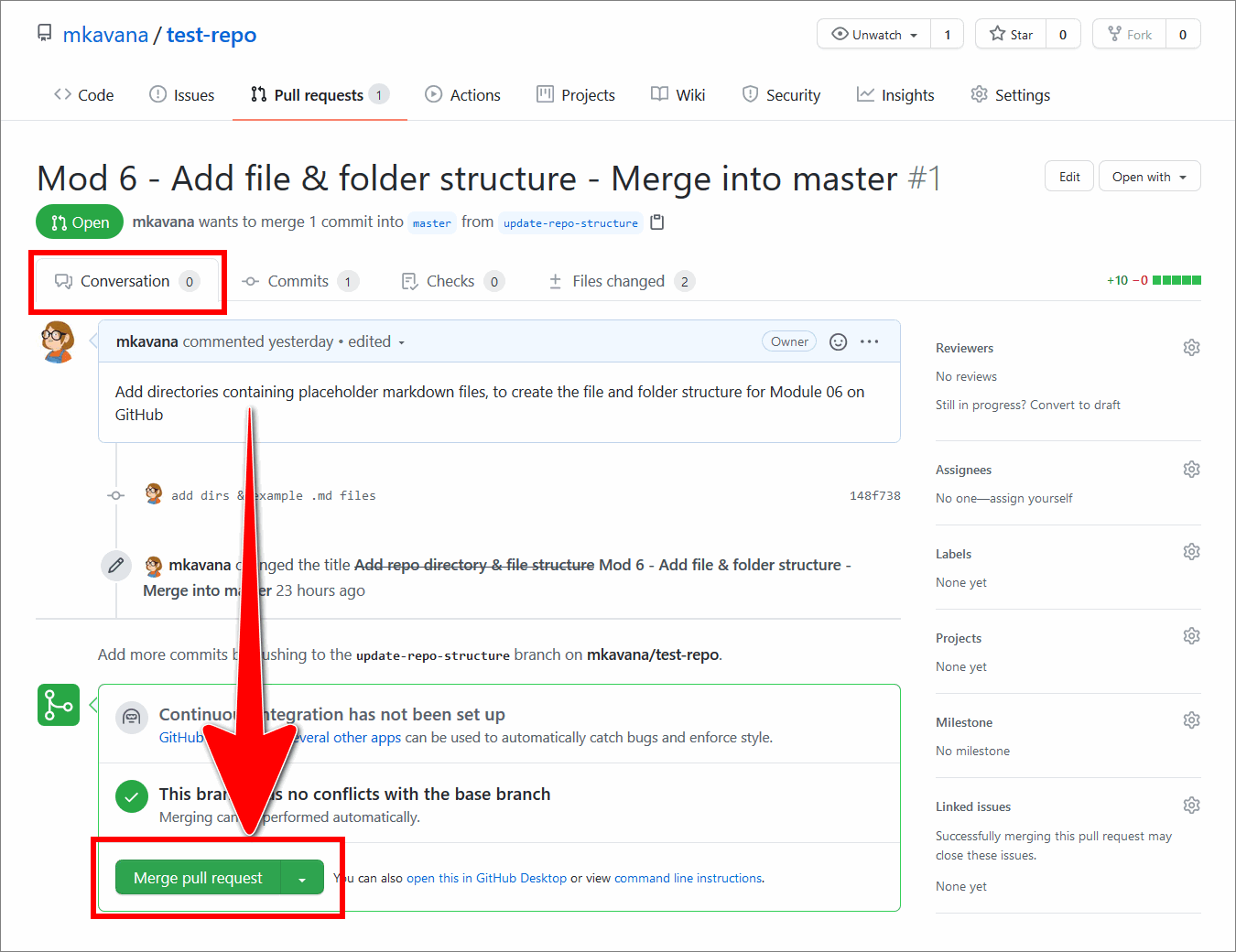This screenshot has height=952, width=1236.
Task: Click the Fork button
Action: [1130, 35]
